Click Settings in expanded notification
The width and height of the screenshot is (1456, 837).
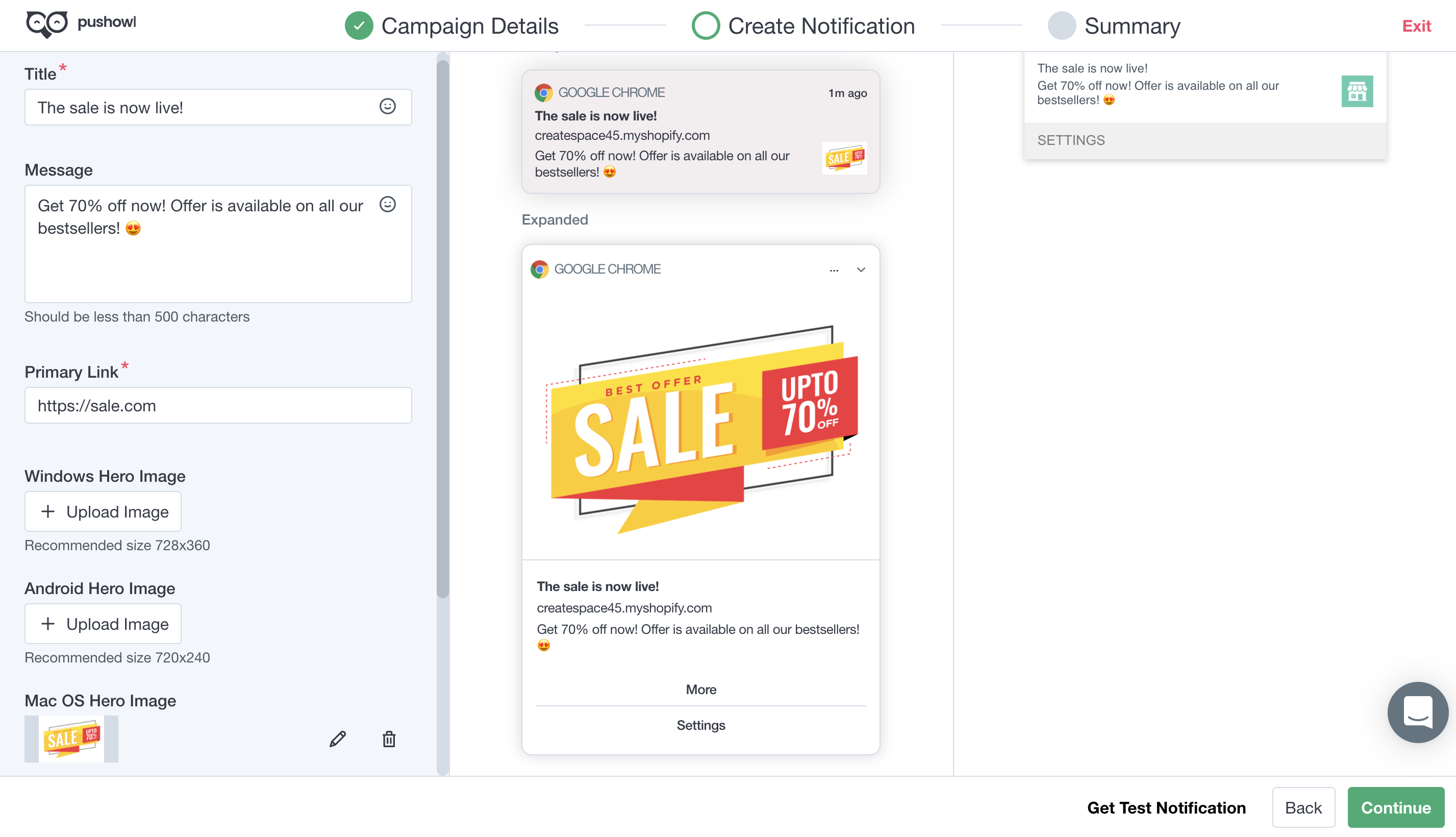tap(701, 725)
